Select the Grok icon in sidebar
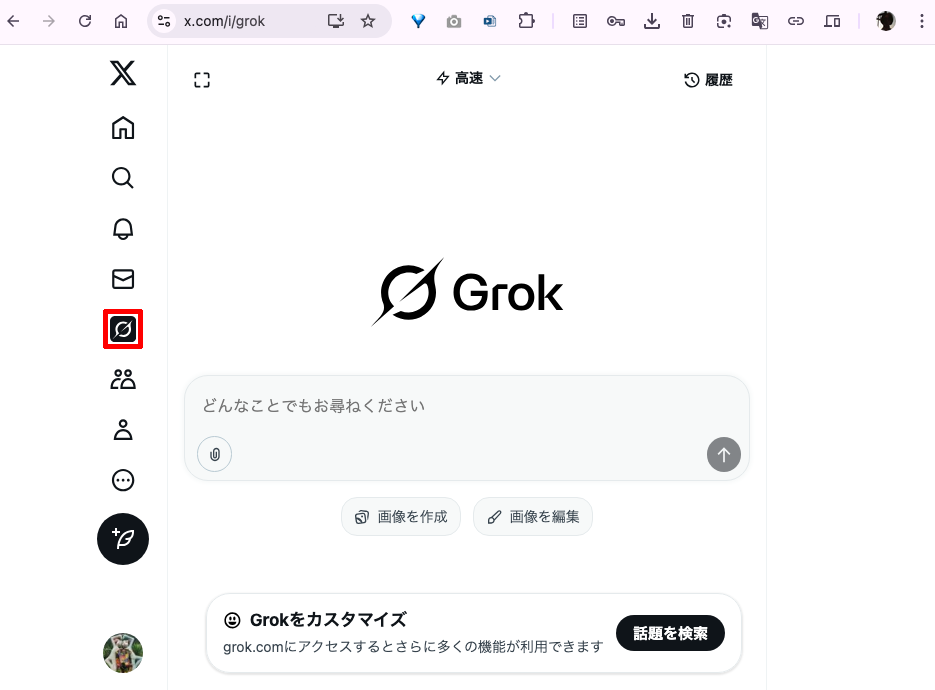This screenshot has height=690, width=935. click(123, 329)
